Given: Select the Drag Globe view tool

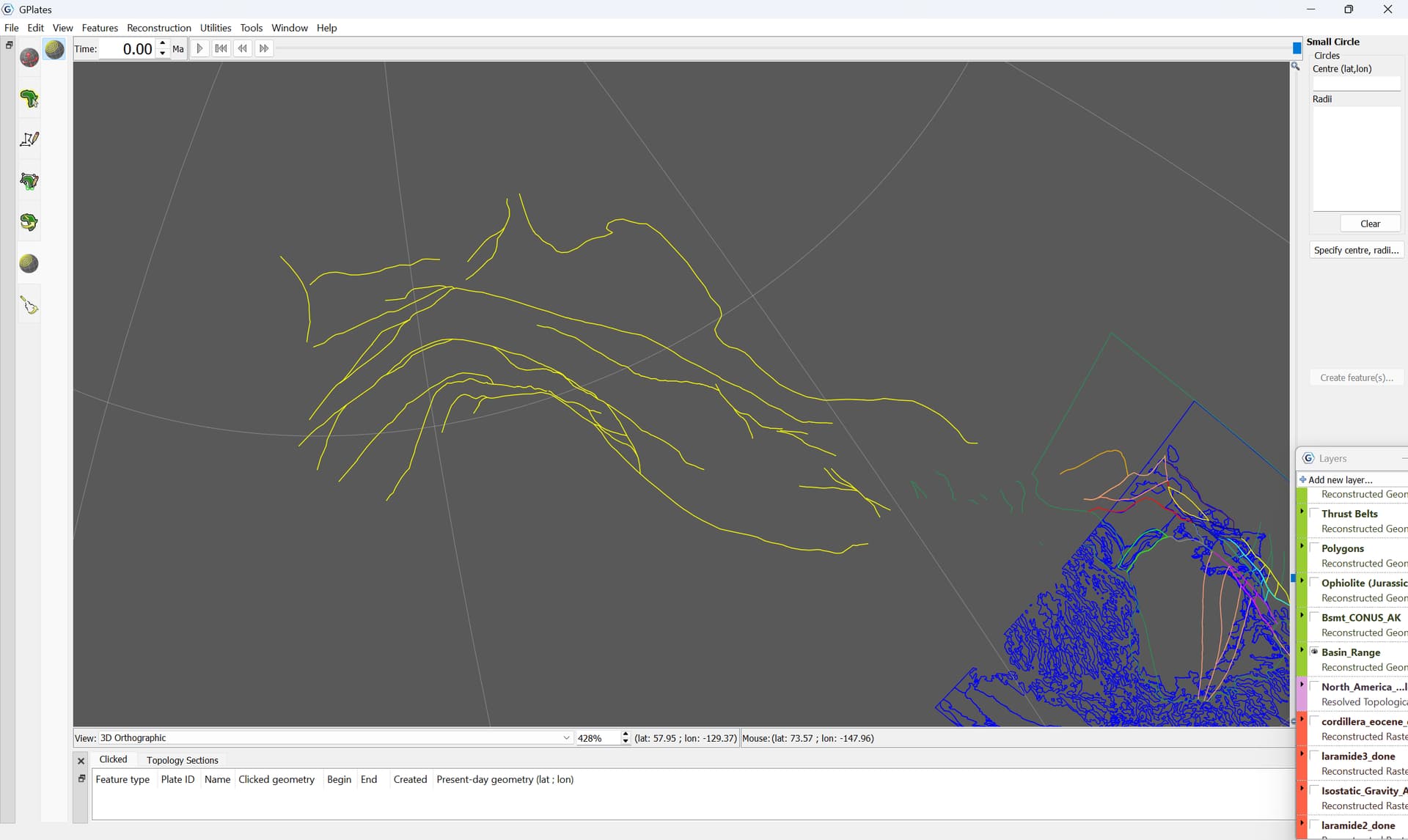Looking at the screenshot, I should tap(29, 56).
